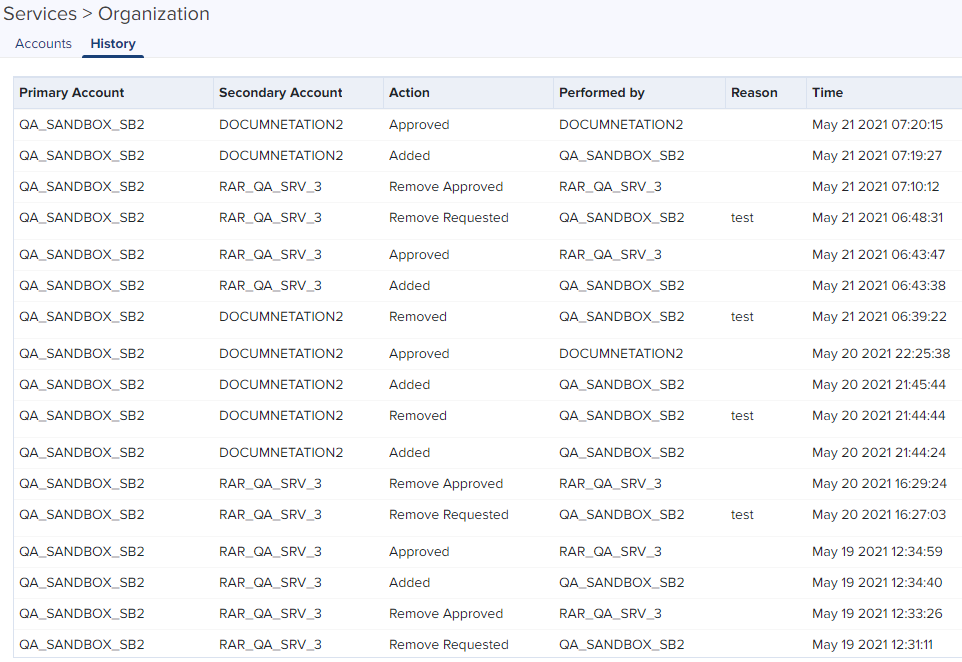Click the Reason column header
Image resolution: width=962 pixels, height=662 pixels.
pos(754,93)
